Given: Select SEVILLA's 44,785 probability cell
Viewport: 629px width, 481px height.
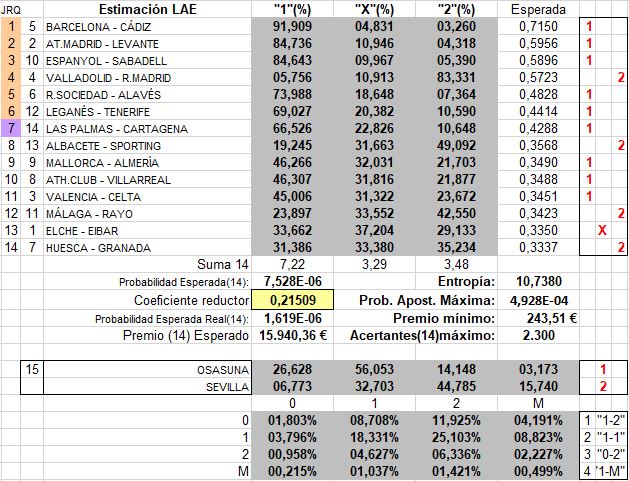Looking at the screenshot, I should pyautogui.click(x=457, y=386).
